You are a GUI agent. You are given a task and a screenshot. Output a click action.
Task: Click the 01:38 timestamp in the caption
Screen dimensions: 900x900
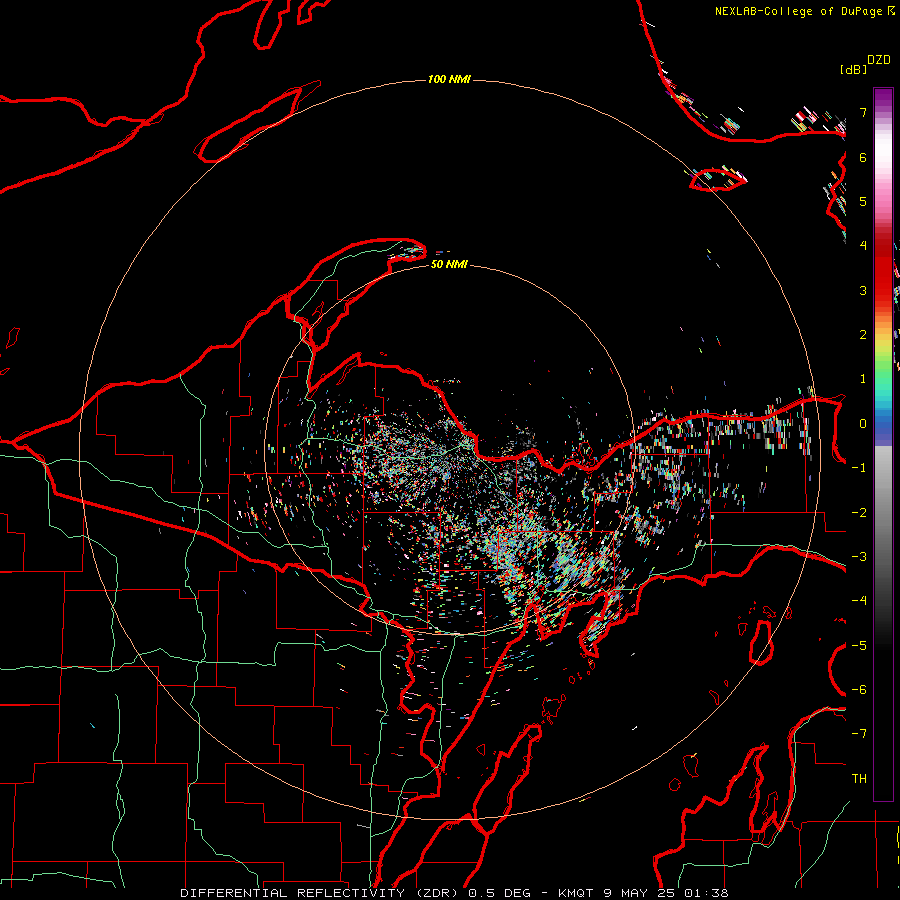point(706,893)
